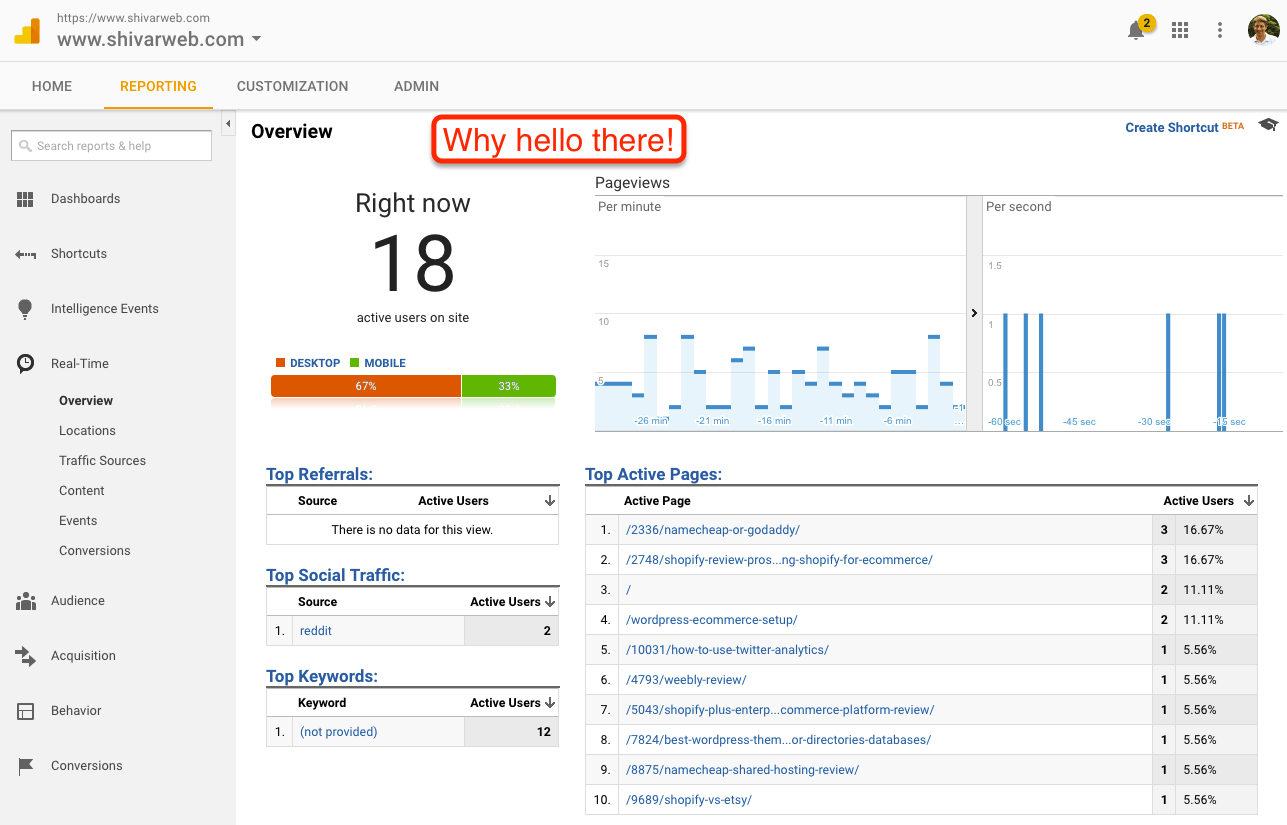
Task: Open the notifications bell icon
Action: [x=1137, y=30]
